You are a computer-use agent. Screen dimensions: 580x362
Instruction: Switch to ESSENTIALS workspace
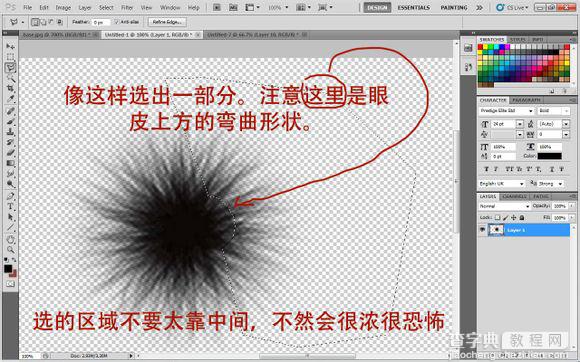click(x=414, y=7)
